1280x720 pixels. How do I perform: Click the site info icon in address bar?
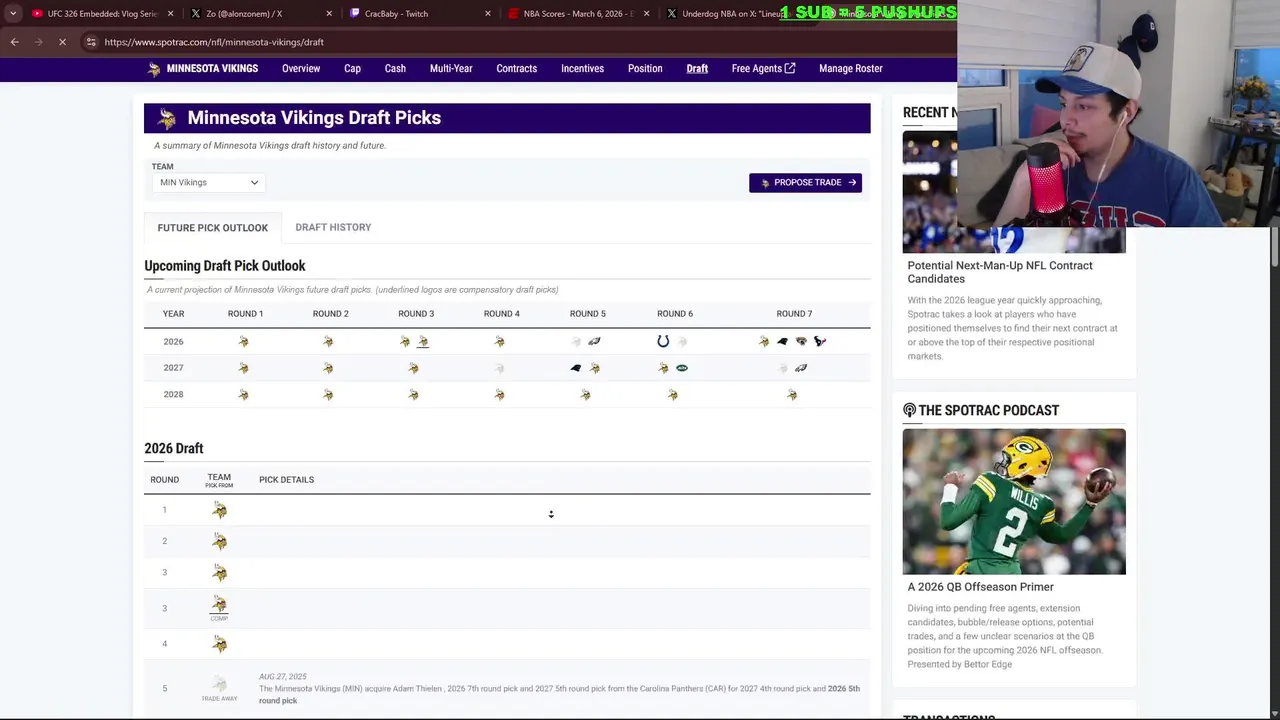click(x=91, y=42)
